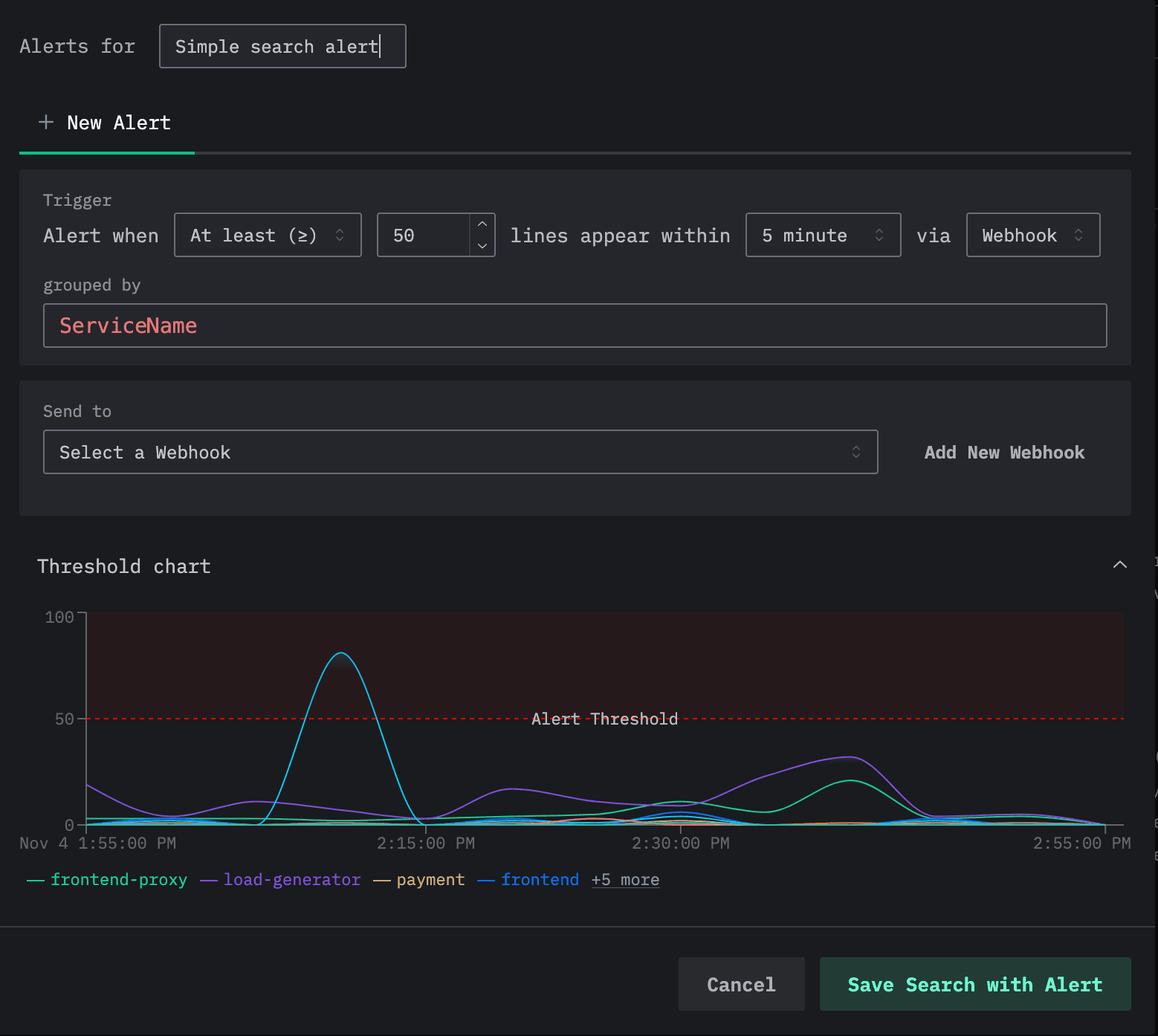Click the ServiceName grouped by field
1158x1036 pixels.
[575, 326]
